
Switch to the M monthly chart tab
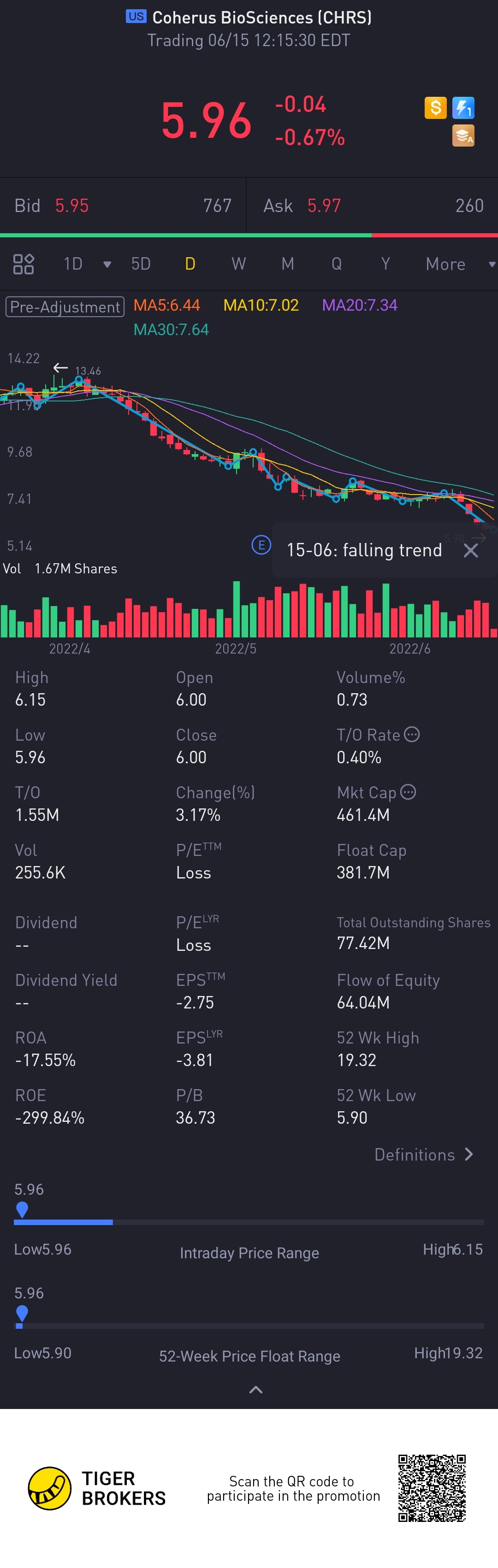coord(288,264)
